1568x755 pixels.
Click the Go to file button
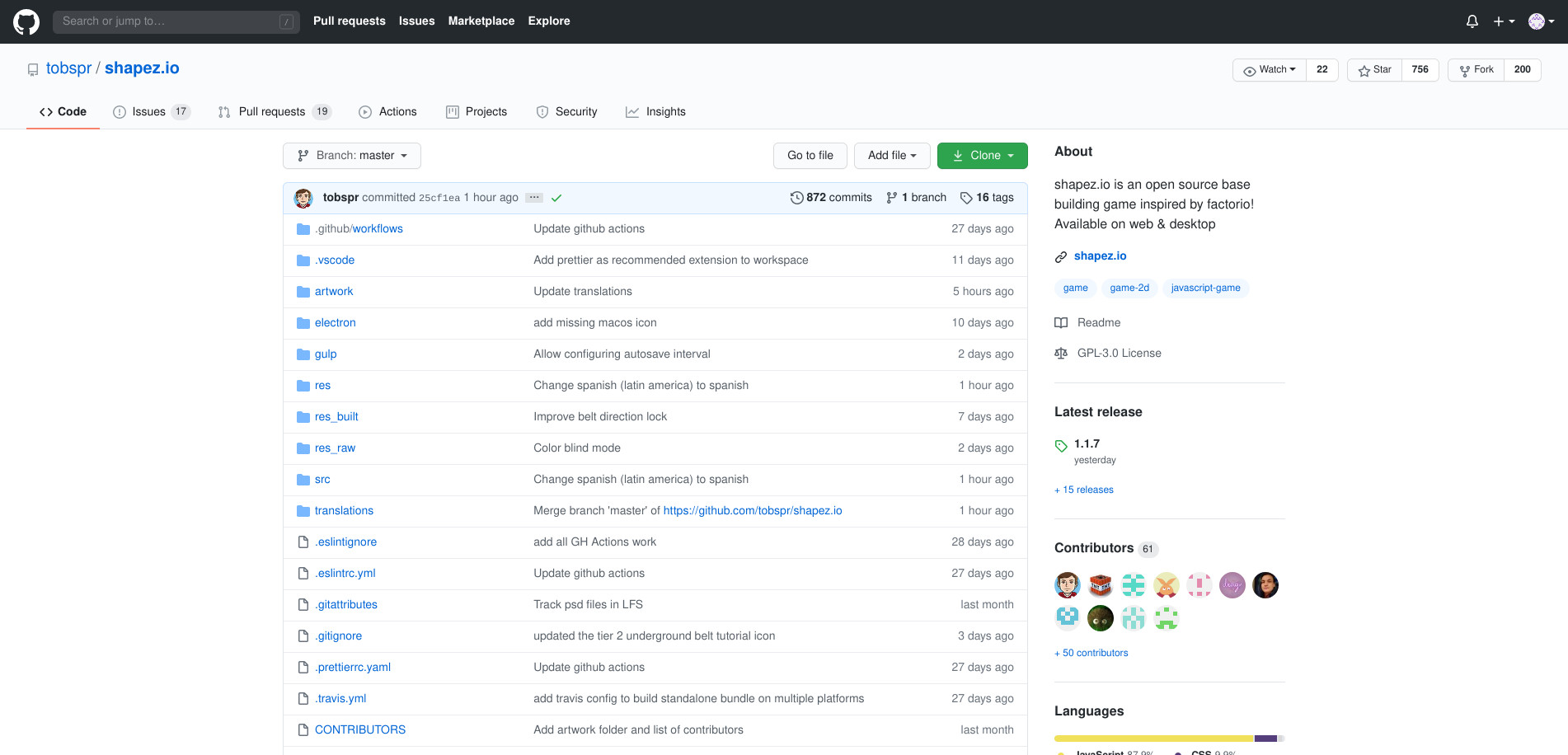[x=810, y=156]
